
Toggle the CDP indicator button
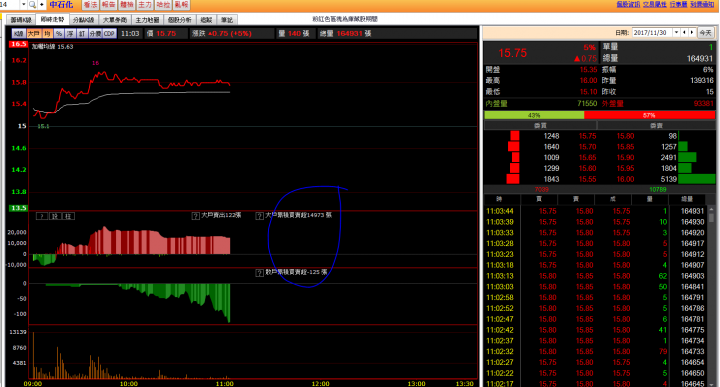(x=109, y=34)
